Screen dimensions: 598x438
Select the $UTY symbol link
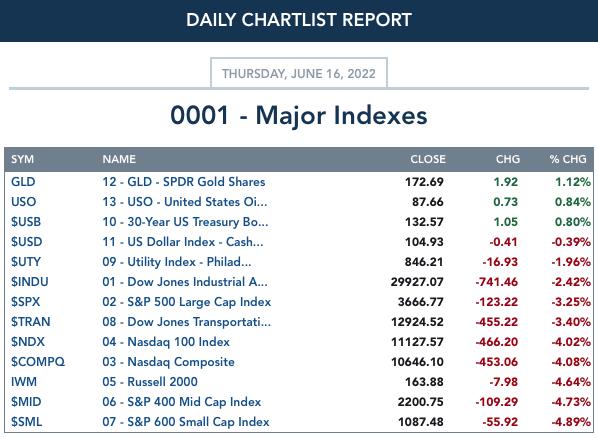coord(26,262)
